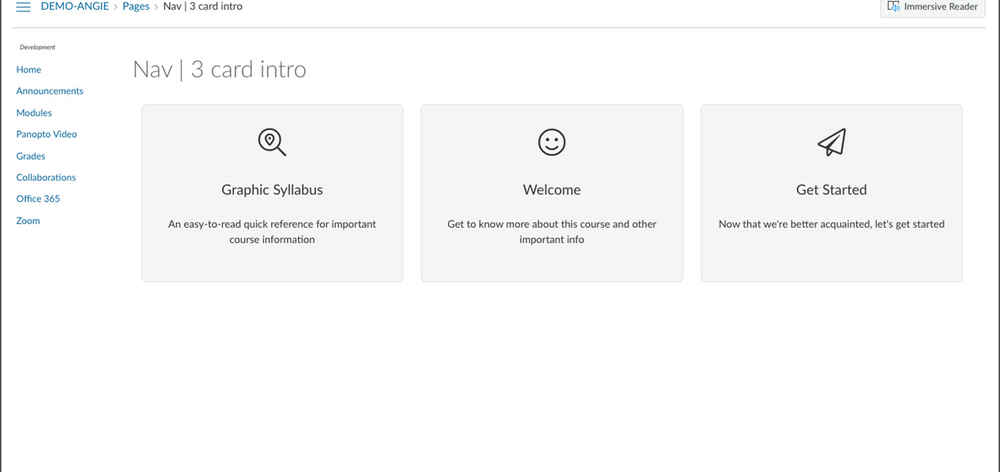
Task: Navigate to Modules in sidebar
Action: [x=34, y=113]
